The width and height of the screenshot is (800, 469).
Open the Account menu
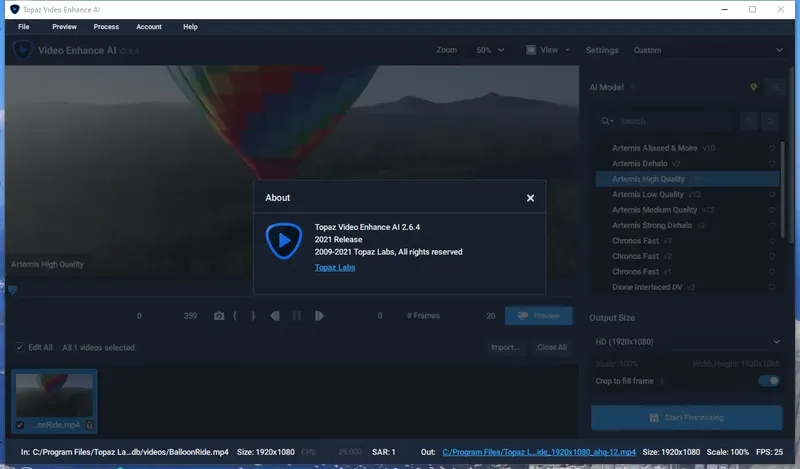[148, 27]
